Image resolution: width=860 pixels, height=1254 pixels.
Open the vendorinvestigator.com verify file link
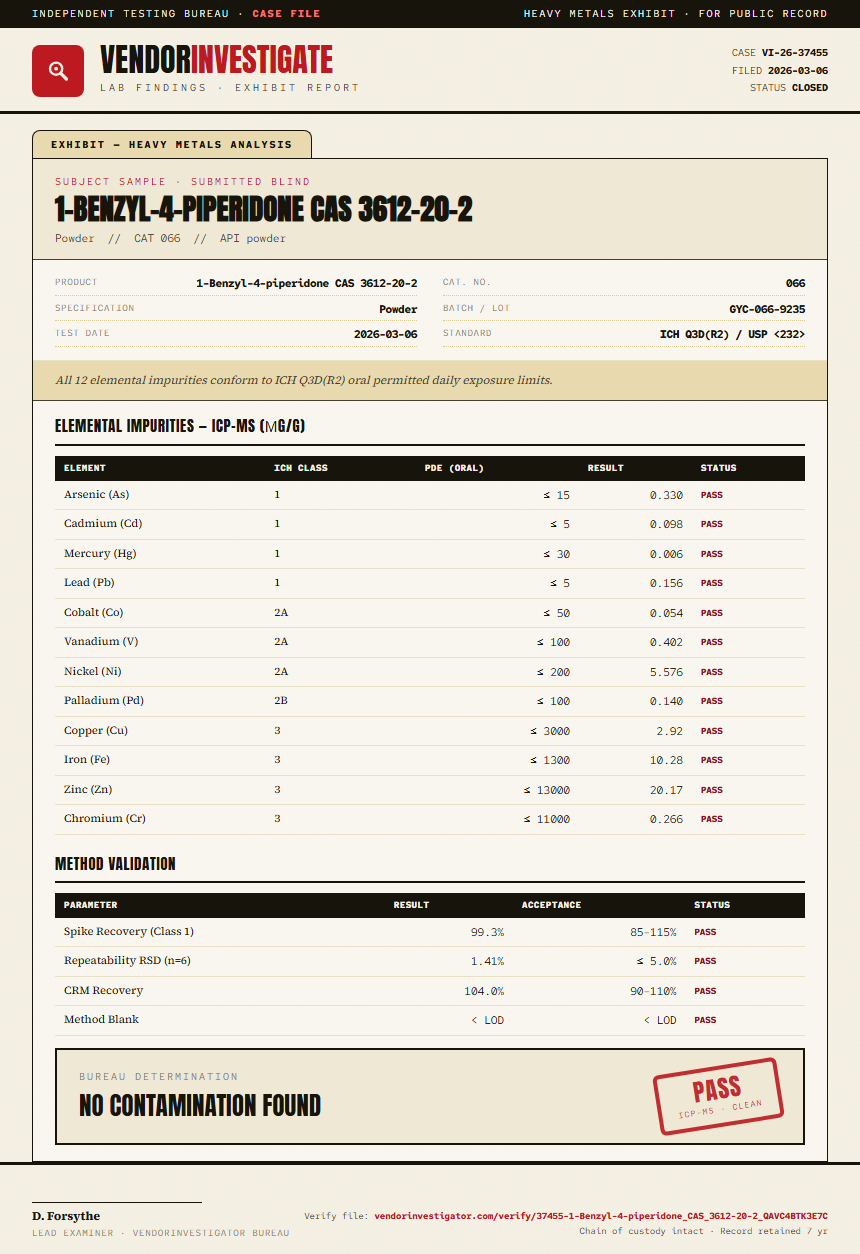[601, 1217]
